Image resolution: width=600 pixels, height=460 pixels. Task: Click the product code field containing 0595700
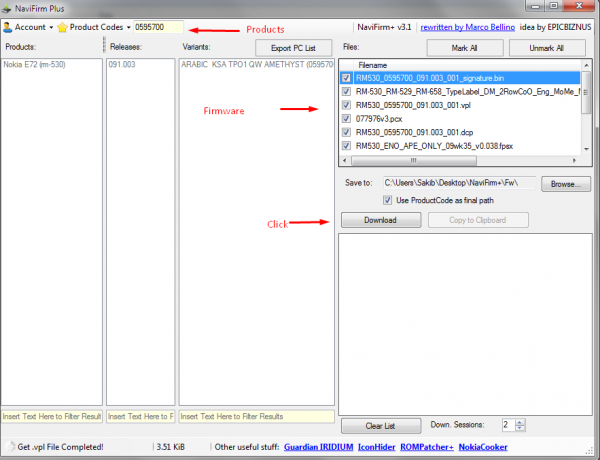tap(158, 27)
